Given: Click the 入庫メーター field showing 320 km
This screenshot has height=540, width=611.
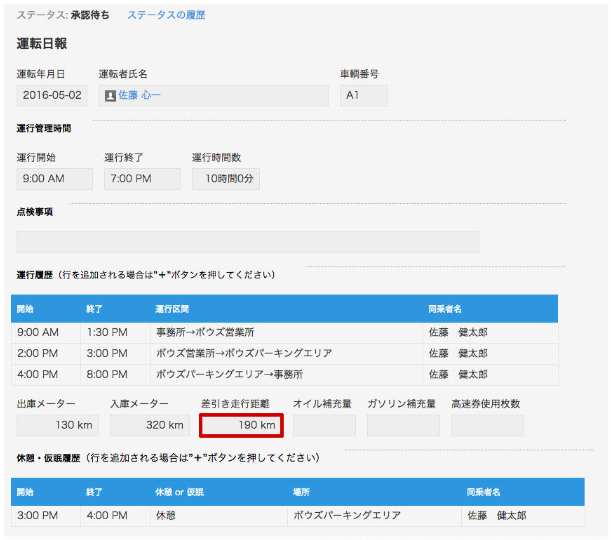Looking at the screenshot, I should pos(149,426).
